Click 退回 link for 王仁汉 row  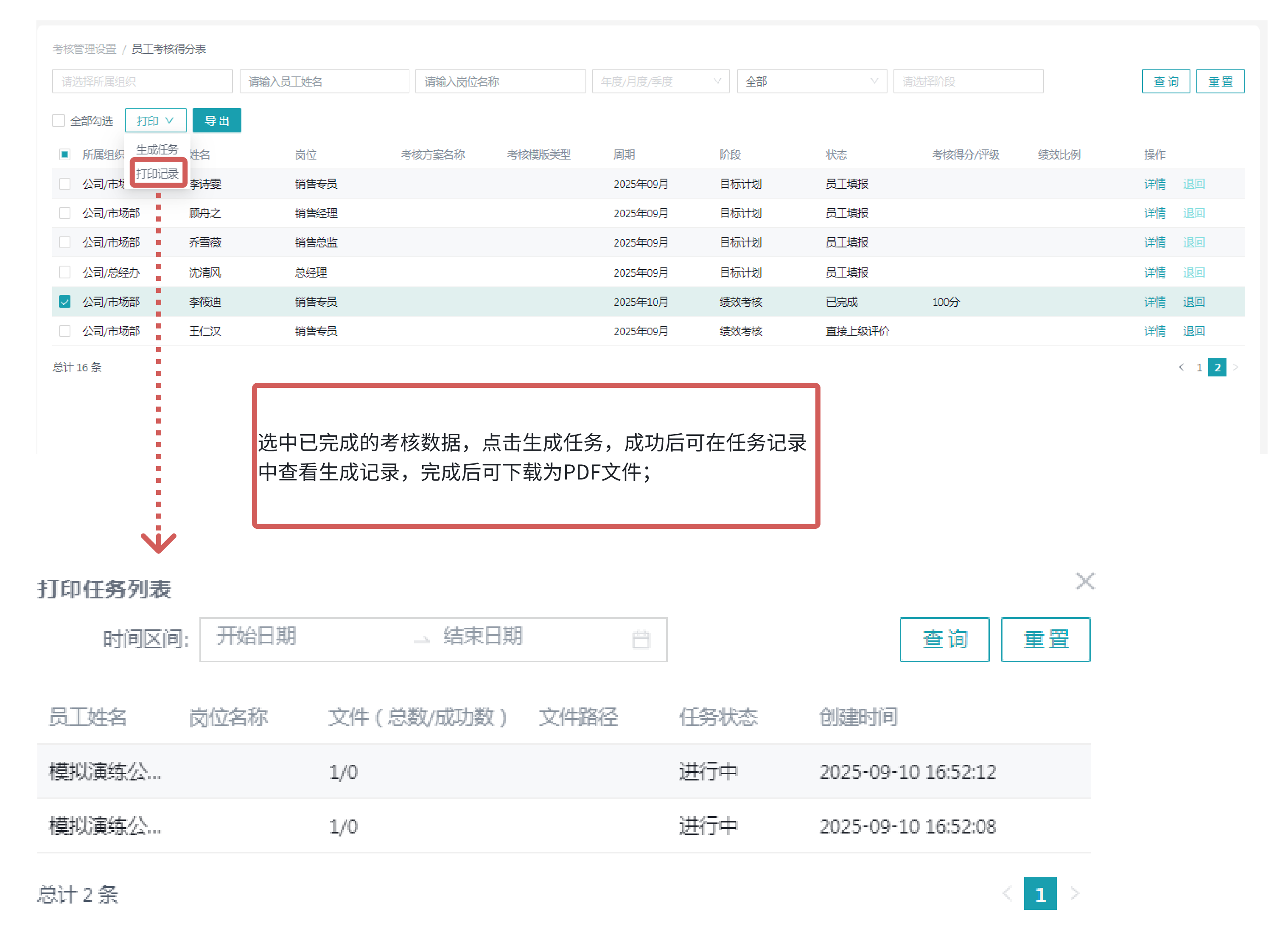click(1193, 331)
